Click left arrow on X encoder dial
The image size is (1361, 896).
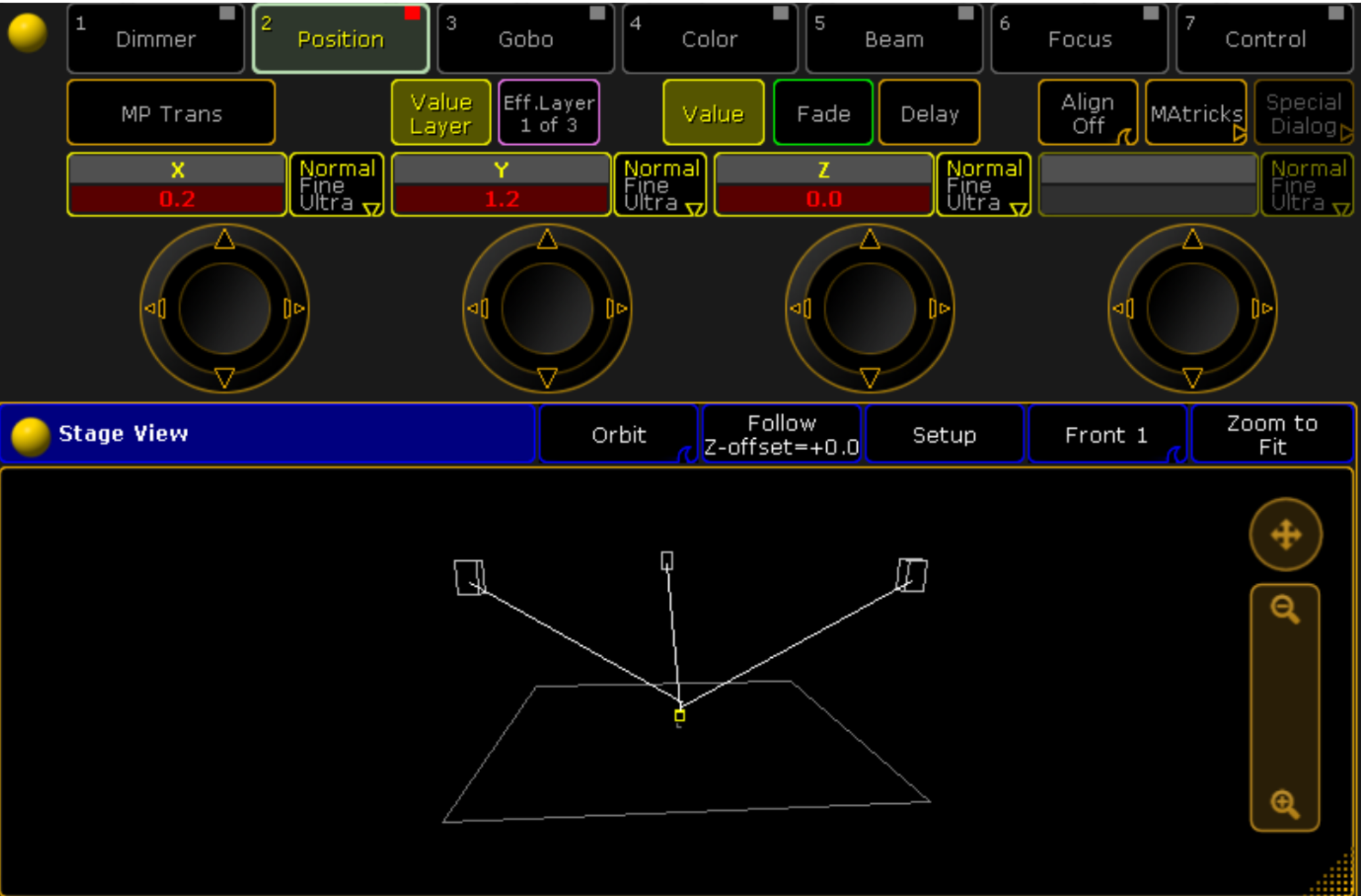pyautogui.click(x=155, y=308)
